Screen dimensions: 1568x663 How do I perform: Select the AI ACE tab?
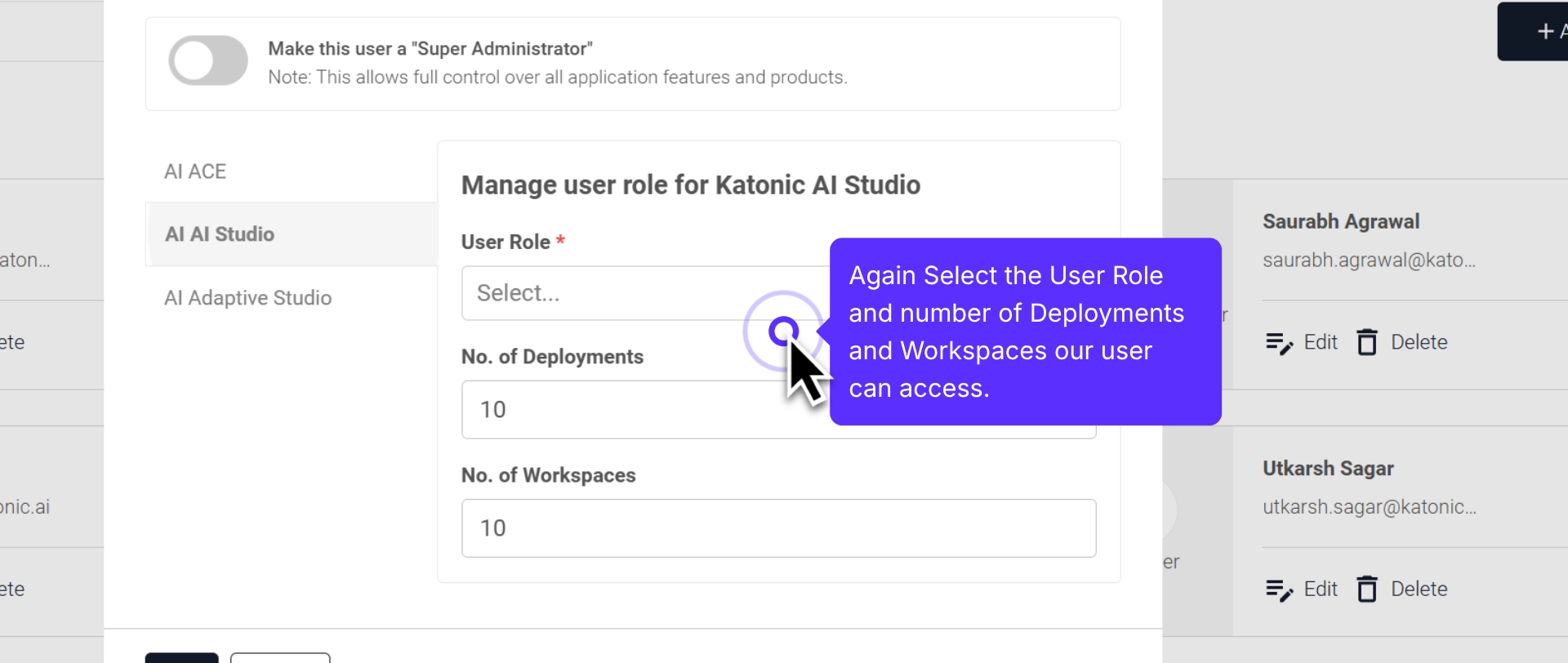click(195, 171)
